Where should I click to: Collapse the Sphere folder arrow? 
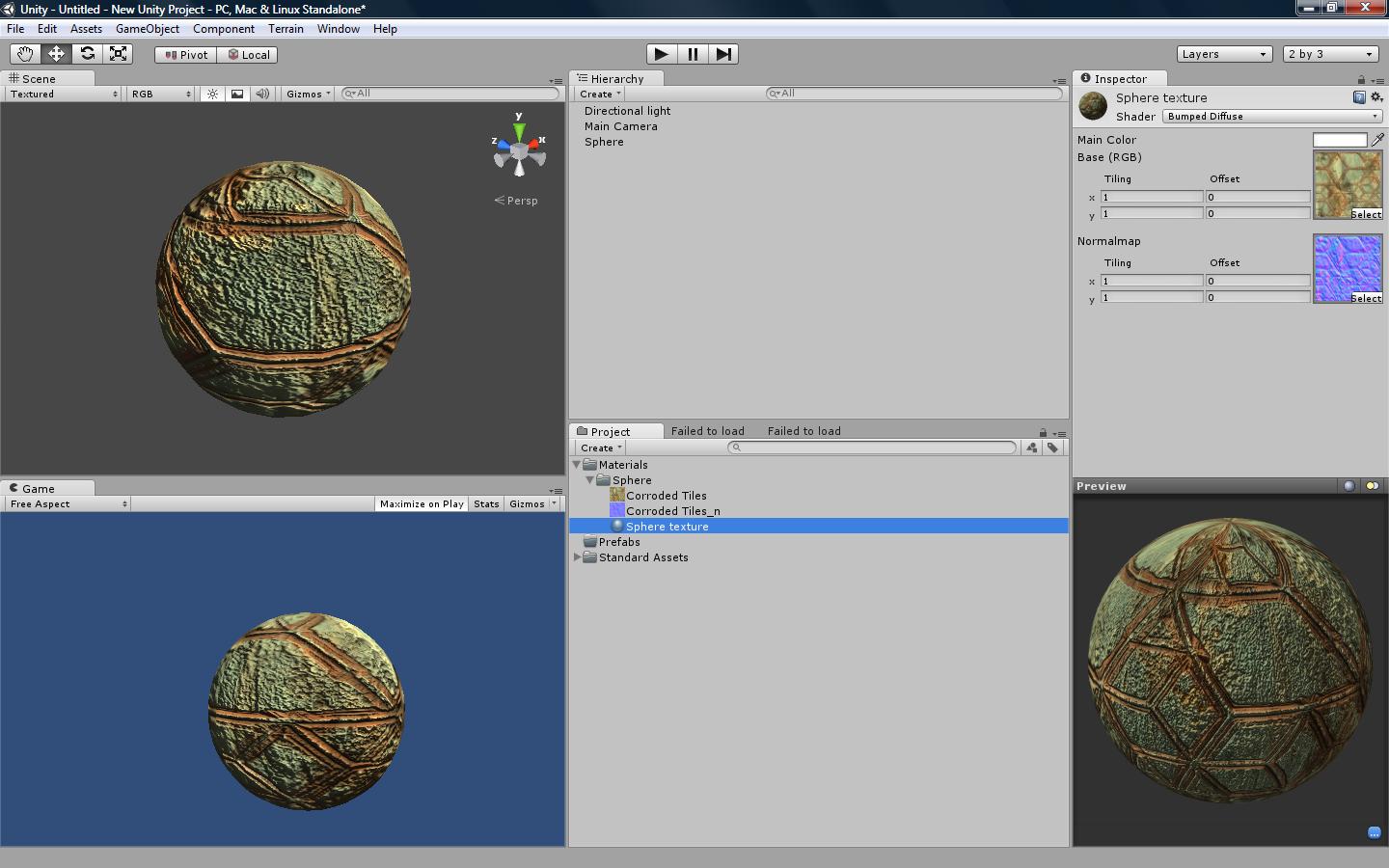click(x=590, y=480)
